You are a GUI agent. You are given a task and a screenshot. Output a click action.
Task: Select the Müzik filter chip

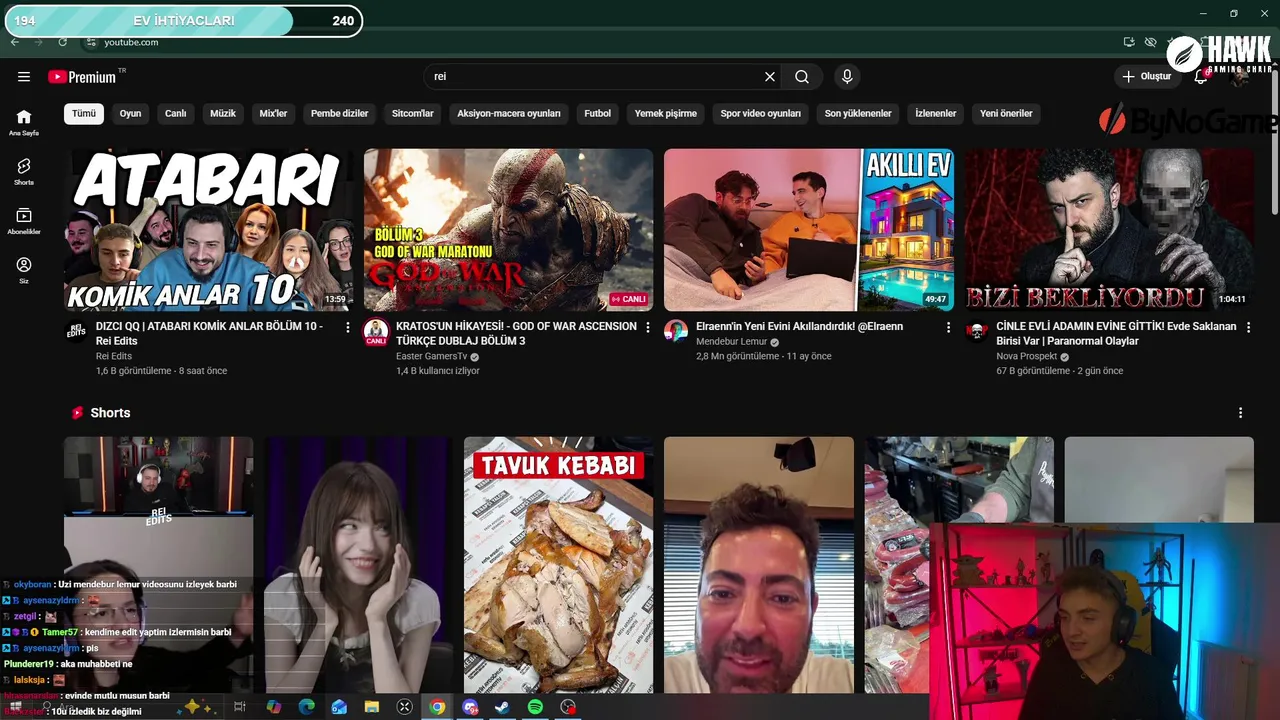[223, 113]
